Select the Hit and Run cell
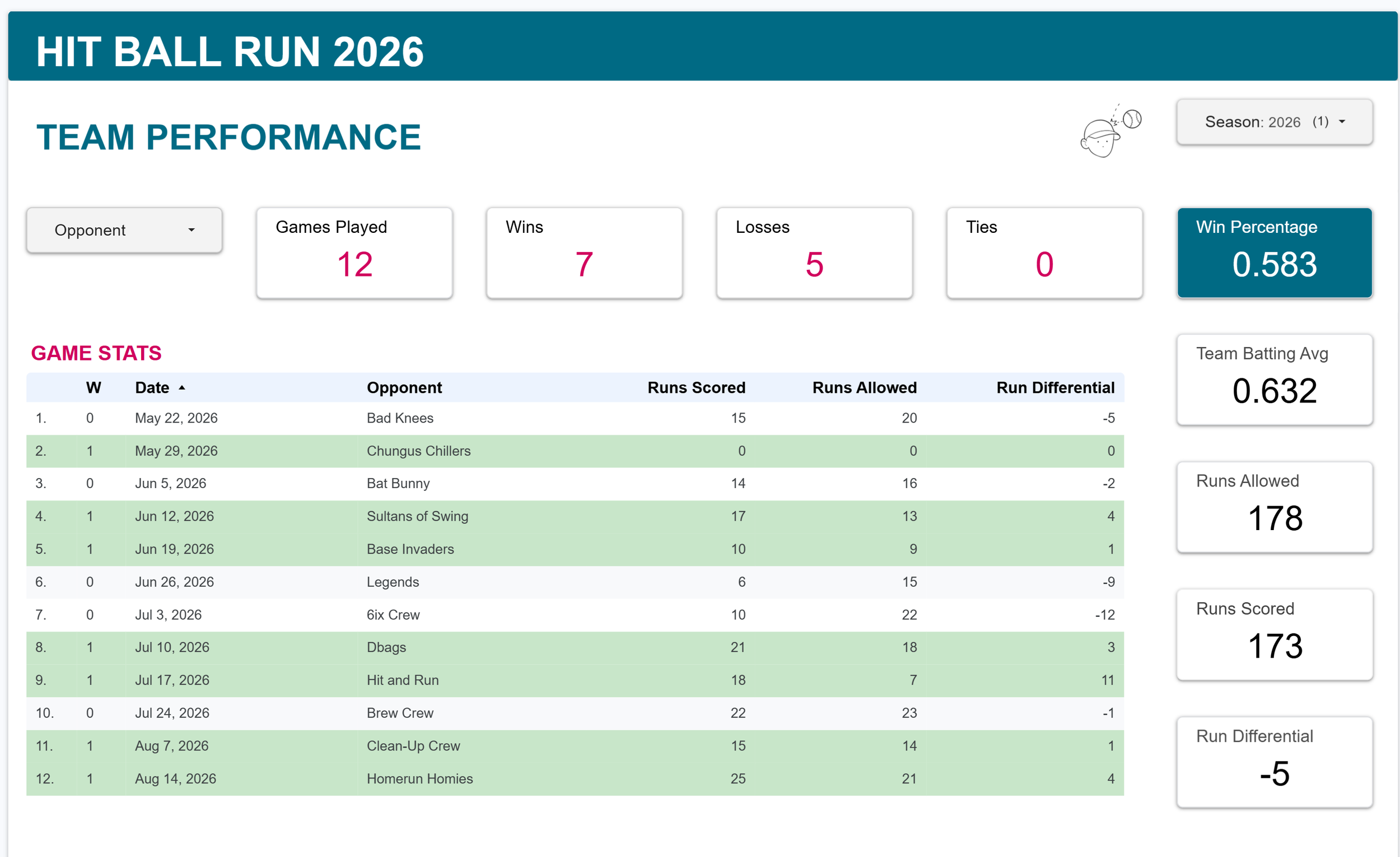Image resolution: width=1400 pixels, height=857 pixels. point(403,680)
